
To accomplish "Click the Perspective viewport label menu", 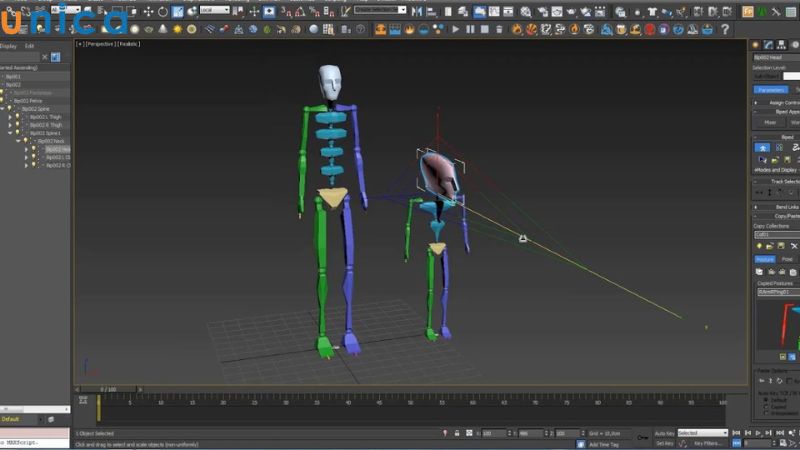I will 99,44.
